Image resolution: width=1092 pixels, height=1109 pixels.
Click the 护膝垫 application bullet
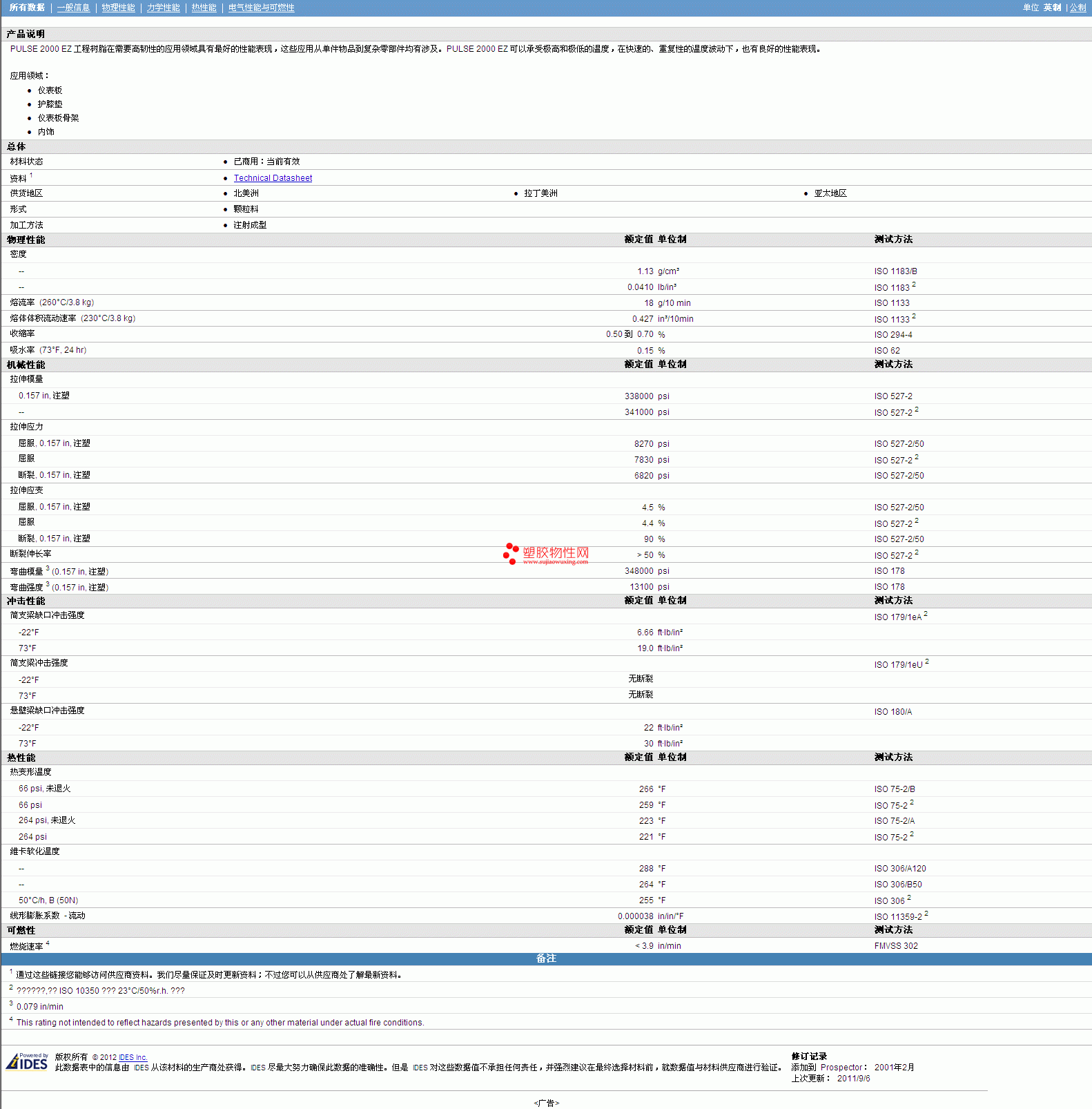tap(50, 104)
